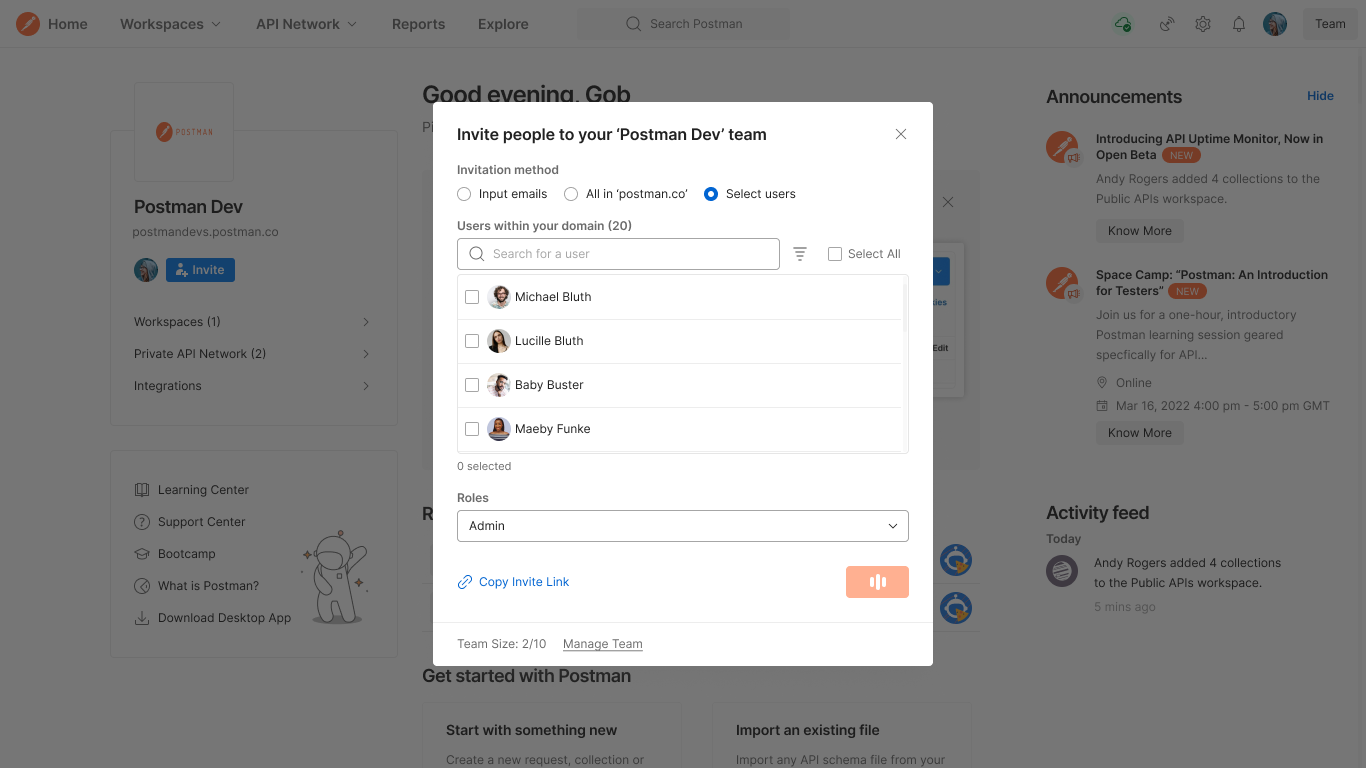1366x768 pixels.
Task: Click the user avatar in top bar
Action: pos(1275,24)
